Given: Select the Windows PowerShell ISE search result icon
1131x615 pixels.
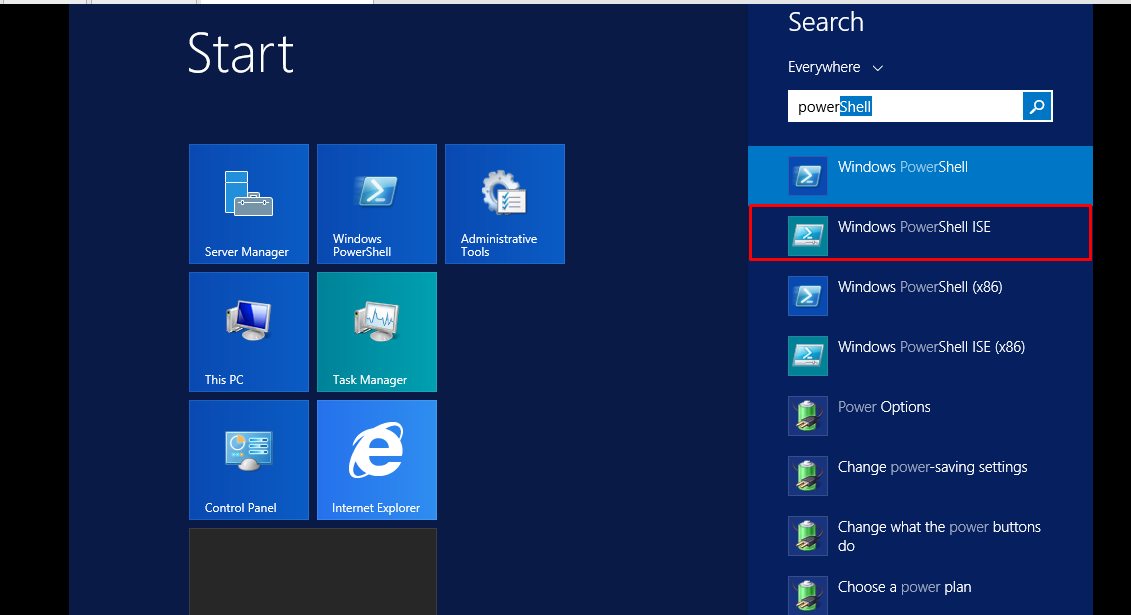Looking at the screenshot, I should 807,232.
